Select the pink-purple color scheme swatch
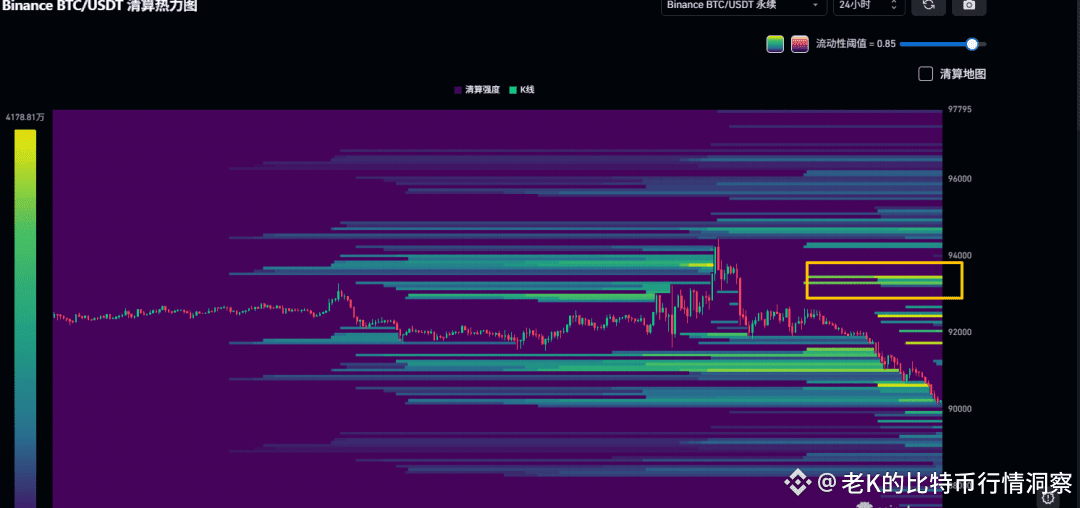This screenshot has height=508, width=1080. tap(799, 44)
